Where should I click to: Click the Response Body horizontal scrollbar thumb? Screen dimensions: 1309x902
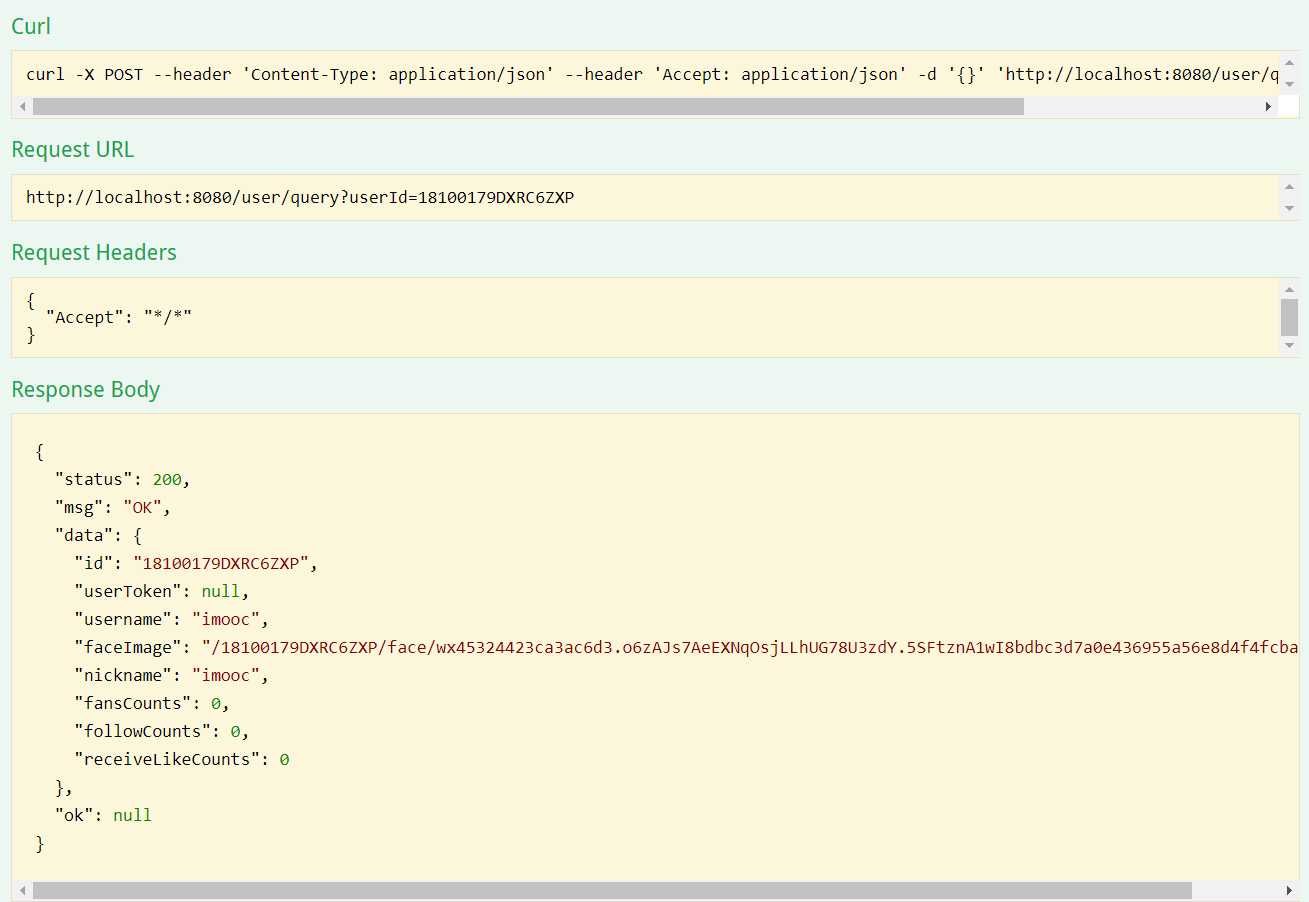click(612, 890)
